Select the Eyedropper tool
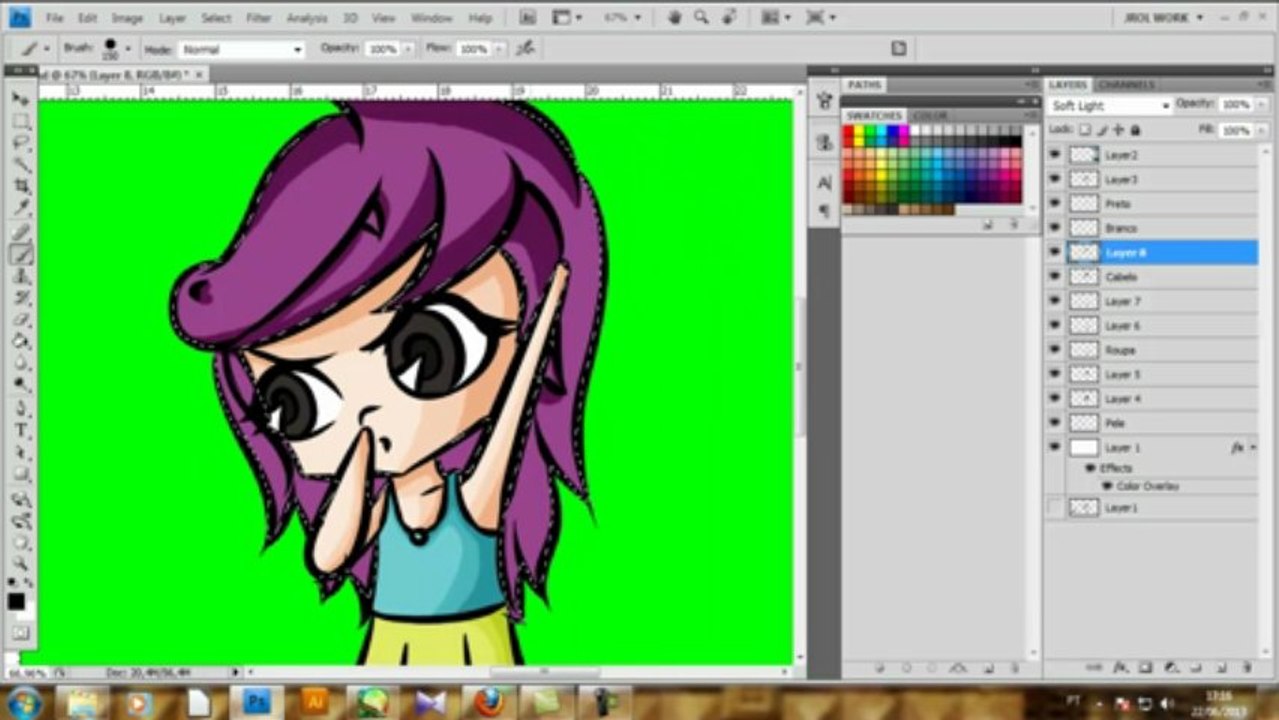 coord(21,209)
